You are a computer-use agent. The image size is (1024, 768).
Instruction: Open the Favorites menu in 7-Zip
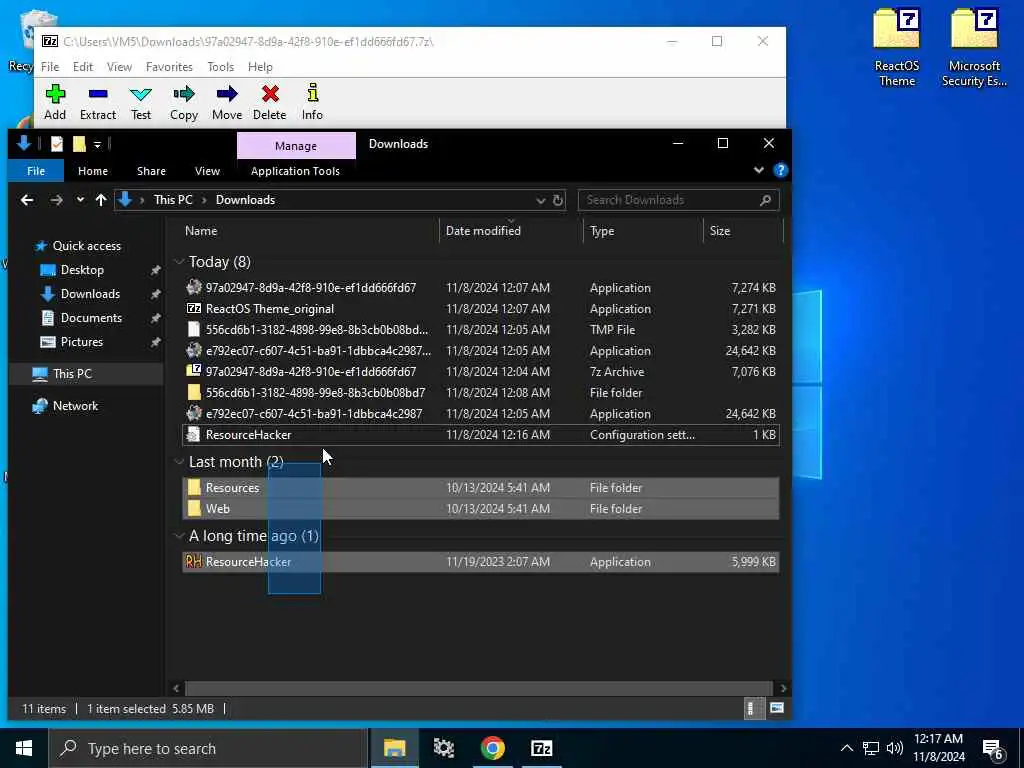tap(169, 67)
